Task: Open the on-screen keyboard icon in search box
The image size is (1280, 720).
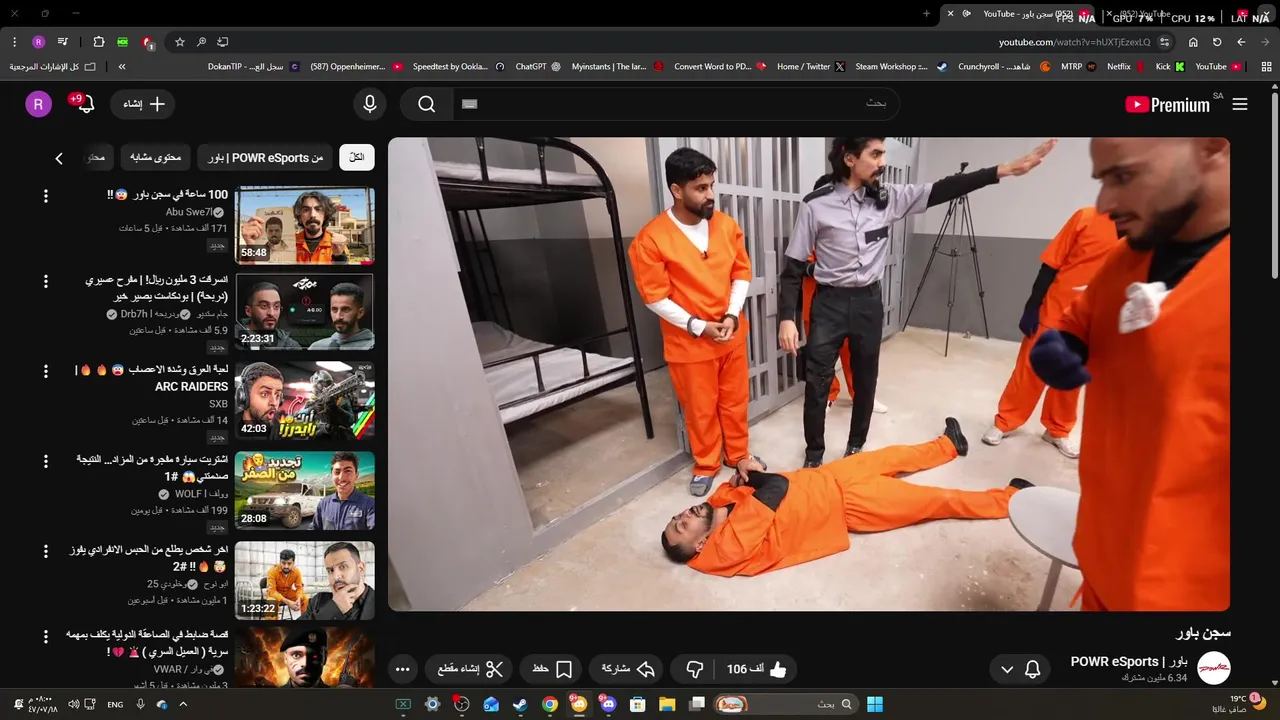Action: 470,104
